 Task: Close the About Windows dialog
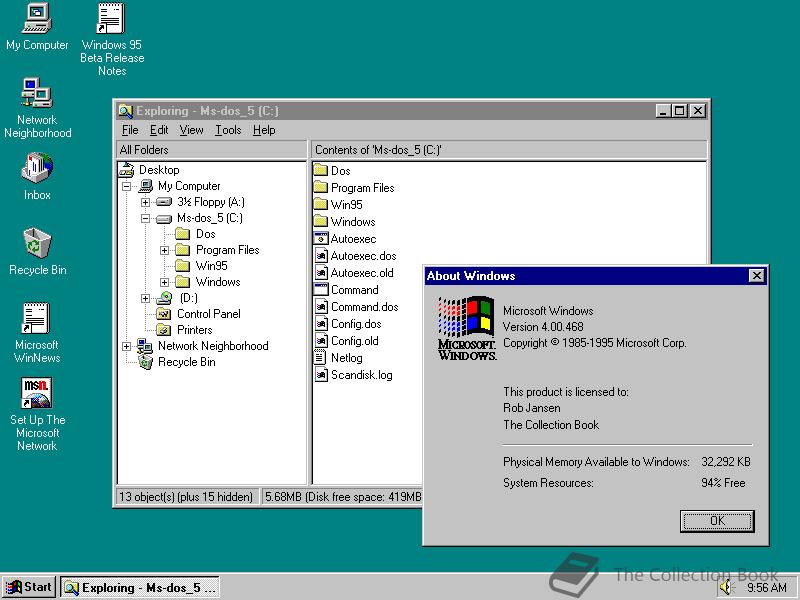click(x=757, y=276)
